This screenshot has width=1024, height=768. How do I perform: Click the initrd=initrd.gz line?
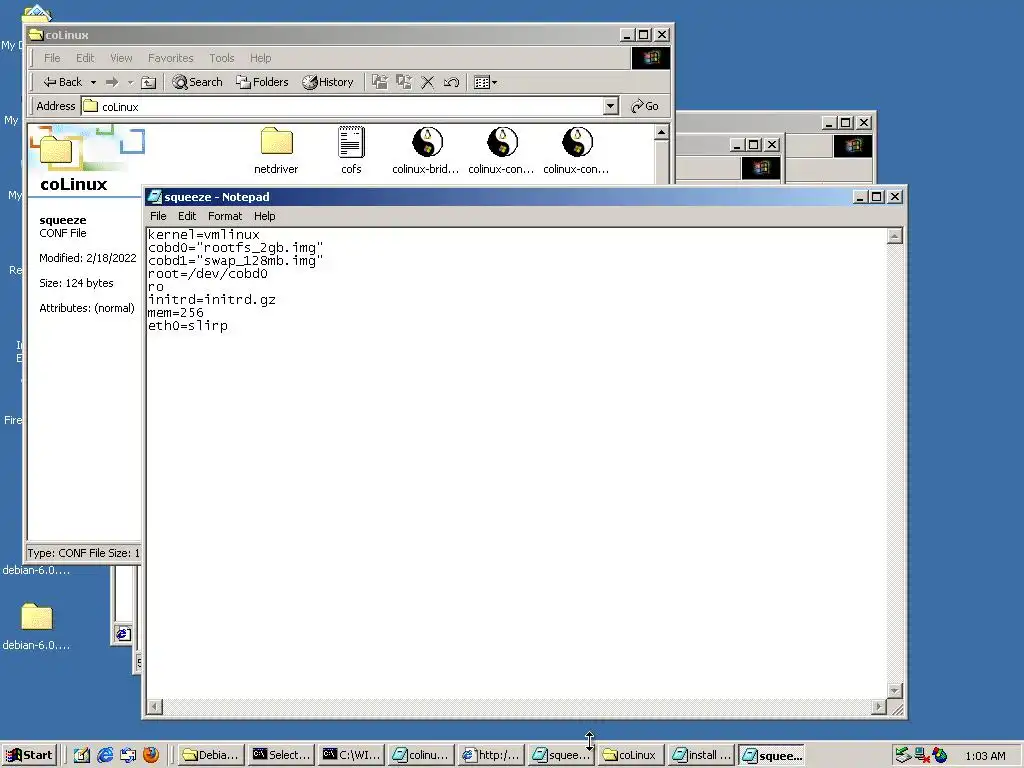212,300
